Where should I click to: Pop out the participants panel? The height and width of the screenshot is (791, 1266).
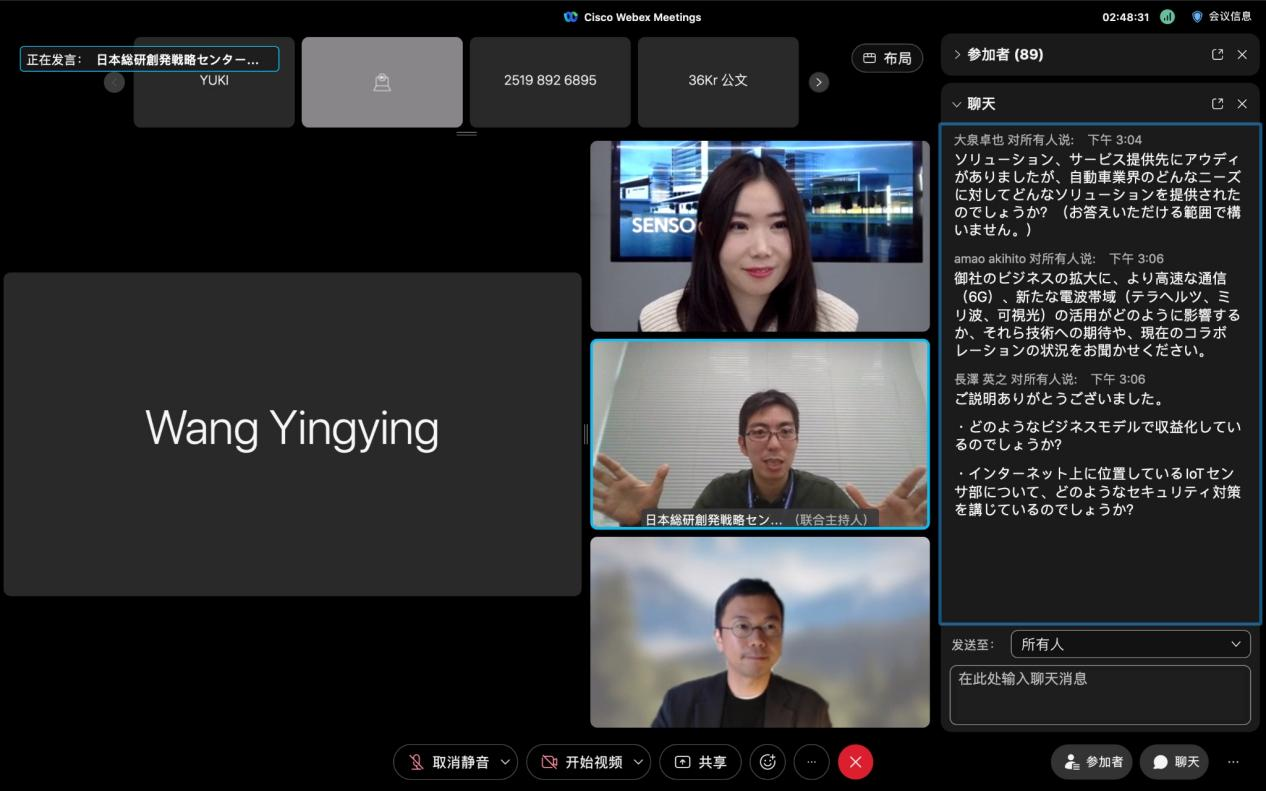pos(1217,55)
